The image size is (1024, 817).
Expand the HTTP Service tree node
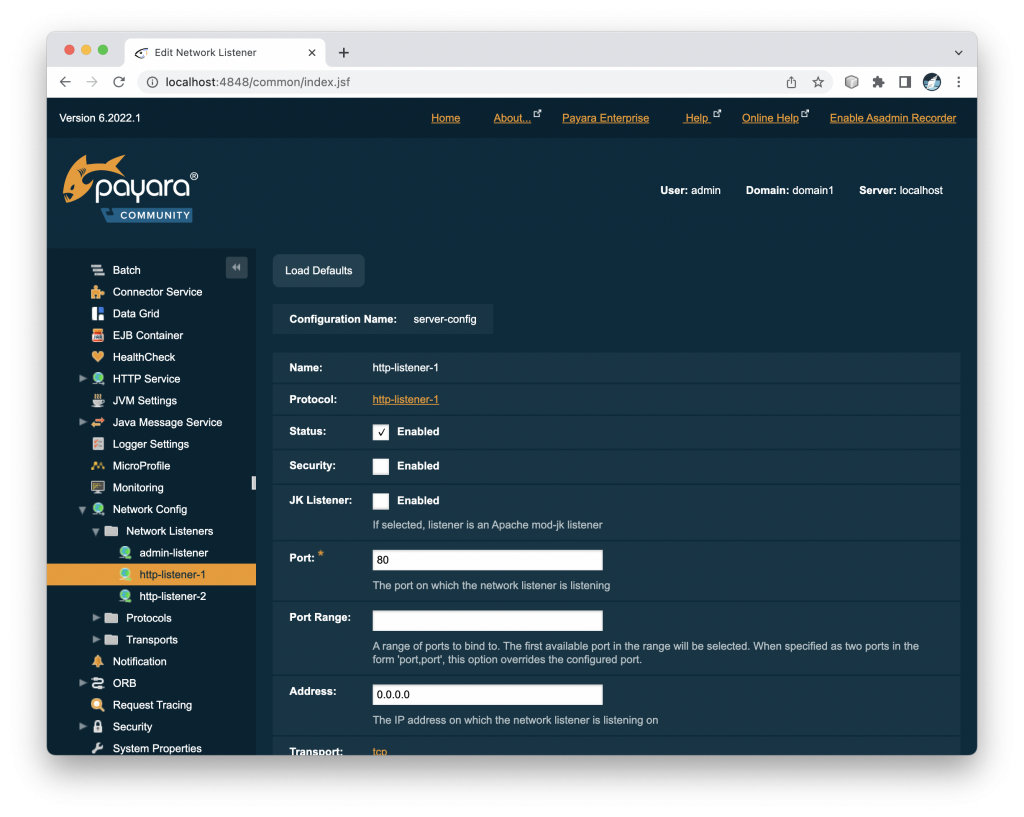point(83,379)
